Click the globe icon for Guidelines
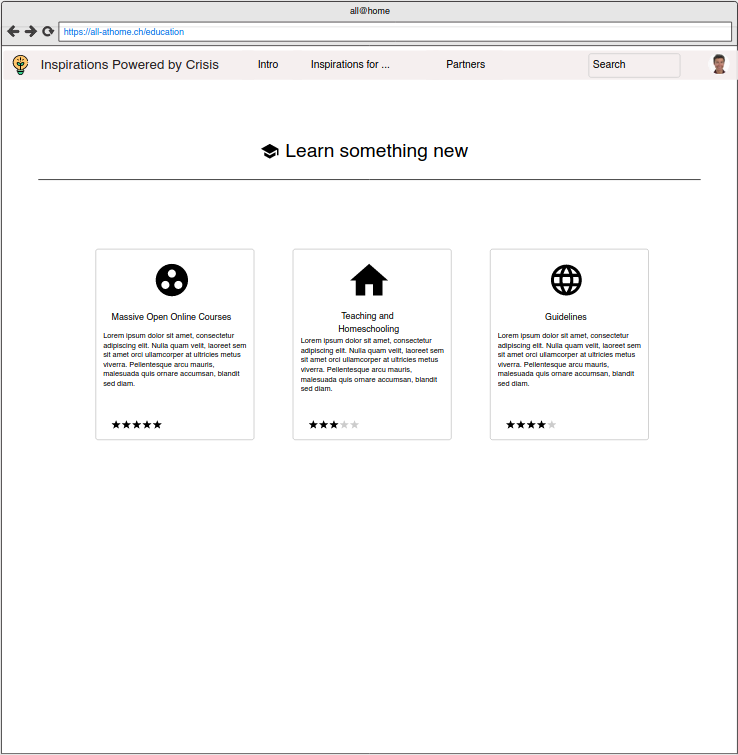 (x=566, y=280)
